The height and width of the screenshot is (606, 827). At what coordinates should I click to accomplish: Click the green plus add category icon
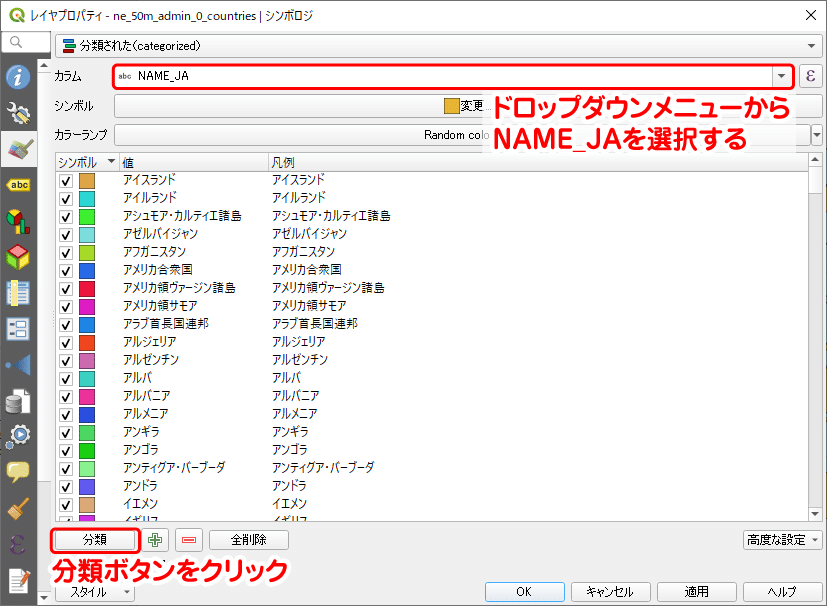click(x=155, y=540)
